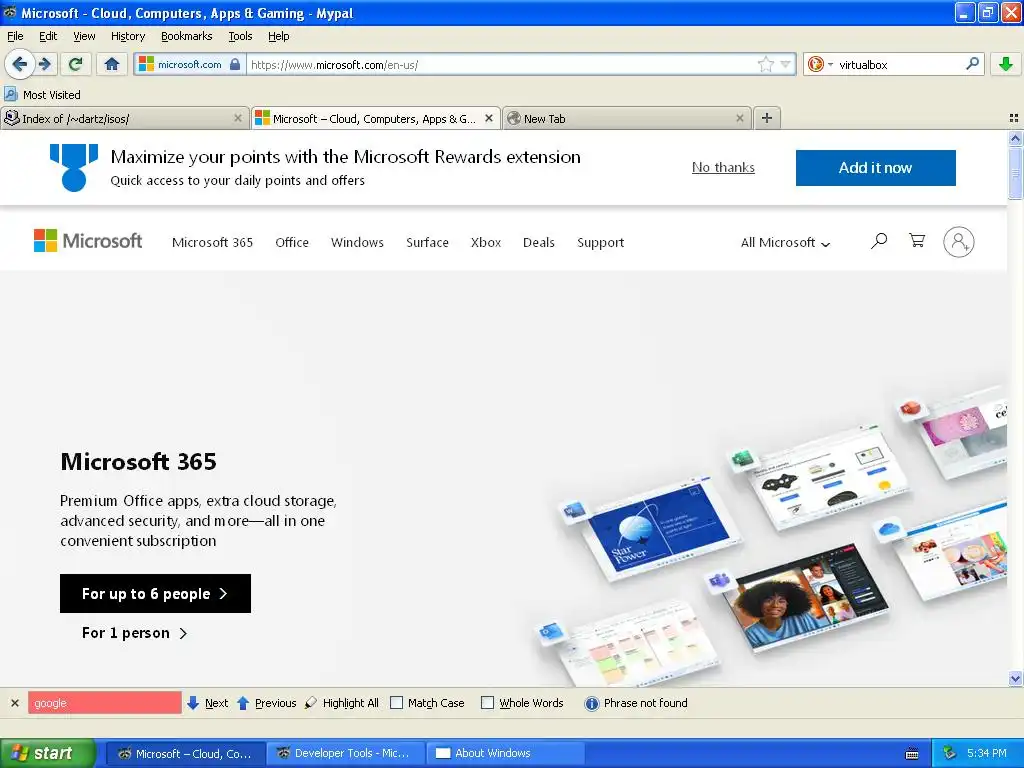Open the Windows Start button
Image resolution: width=1024 pixels, height=768 pixels.
47,753
